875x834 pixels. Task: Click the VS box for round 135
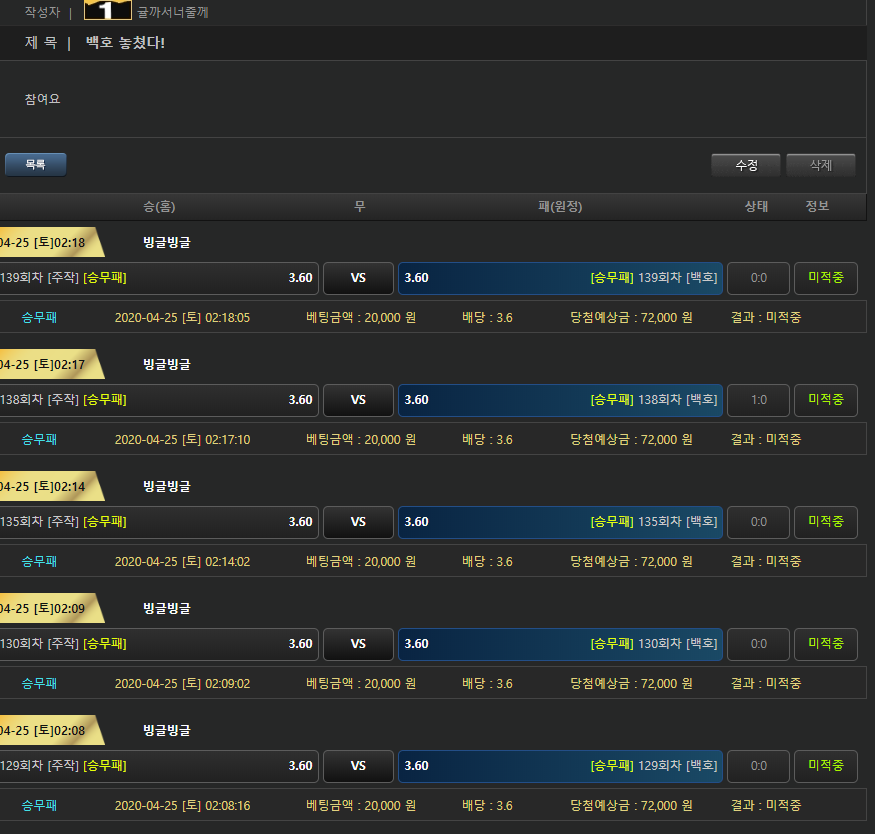(358, 522)
